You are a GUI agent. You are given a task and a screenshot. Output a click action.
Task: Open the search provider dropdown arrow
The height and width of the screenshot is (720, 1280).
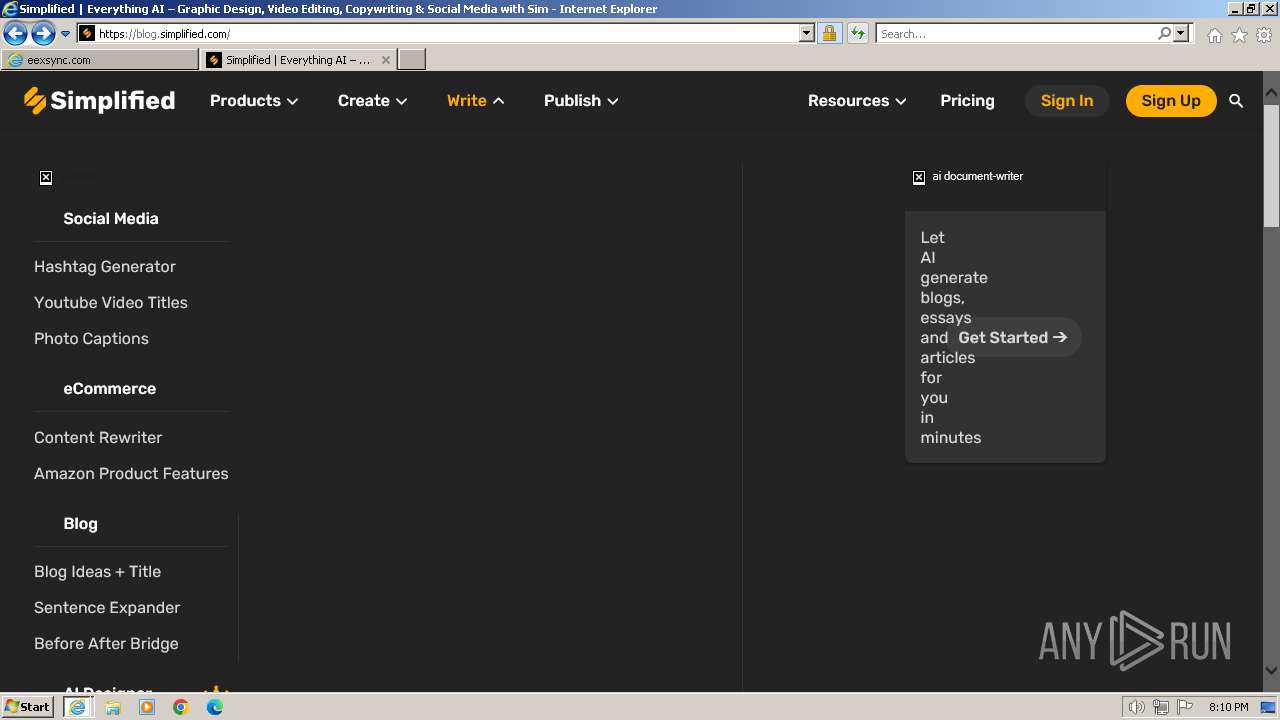coord(1181,33)
